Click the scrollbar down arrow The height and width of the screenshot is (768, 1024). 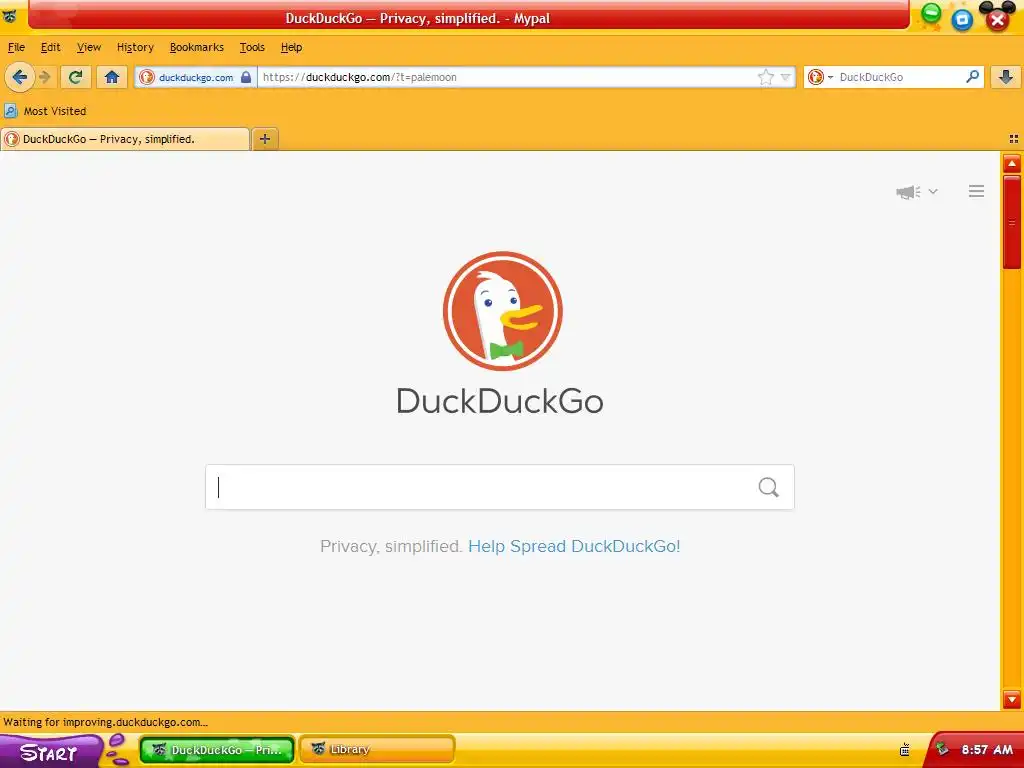click(1012, 699)
